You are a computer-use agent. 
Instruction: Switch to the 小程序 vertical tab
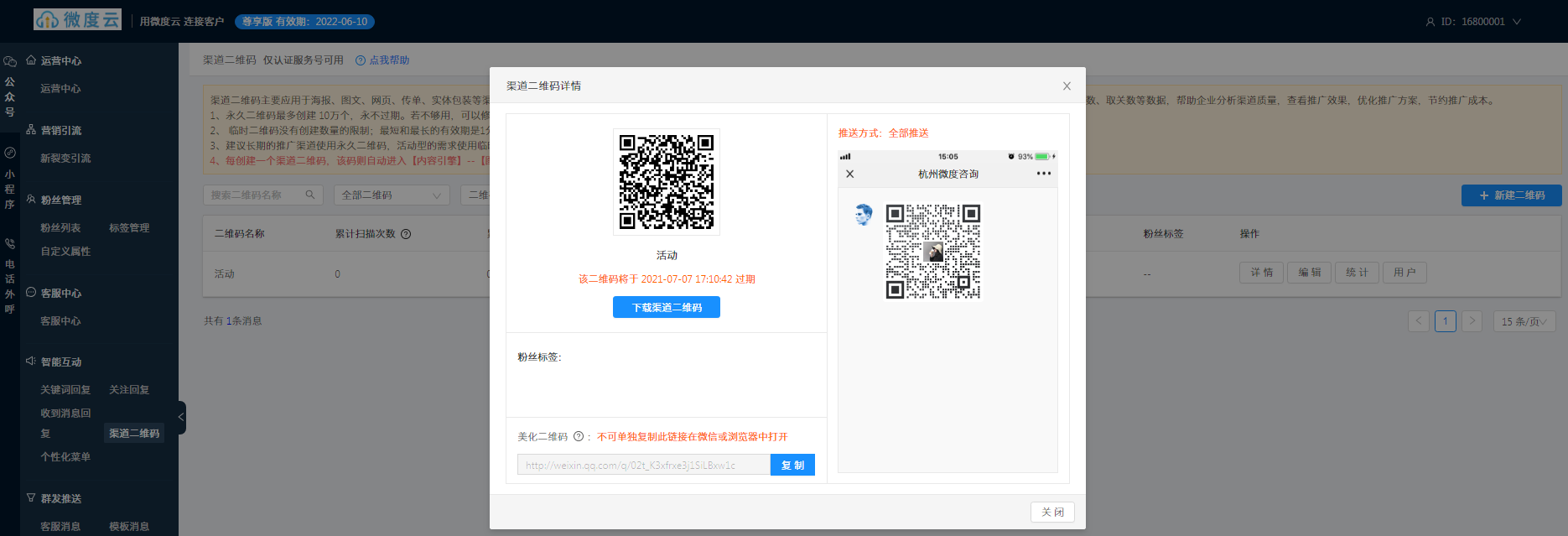[10, 180]
